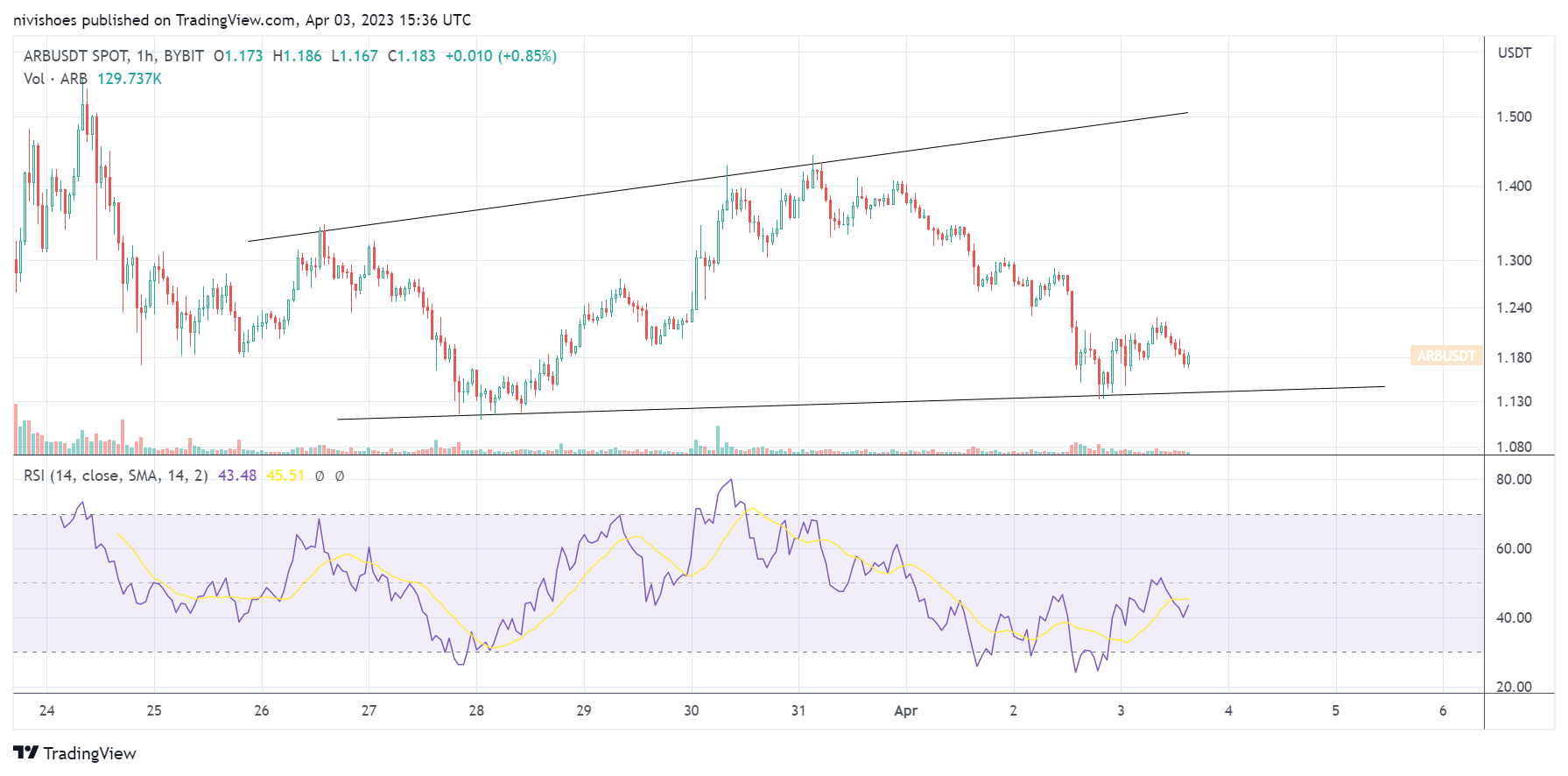Click the +0.010 (+0.85%) change value
This screenshot has width=1568, height=776.
tap(501, 56)
